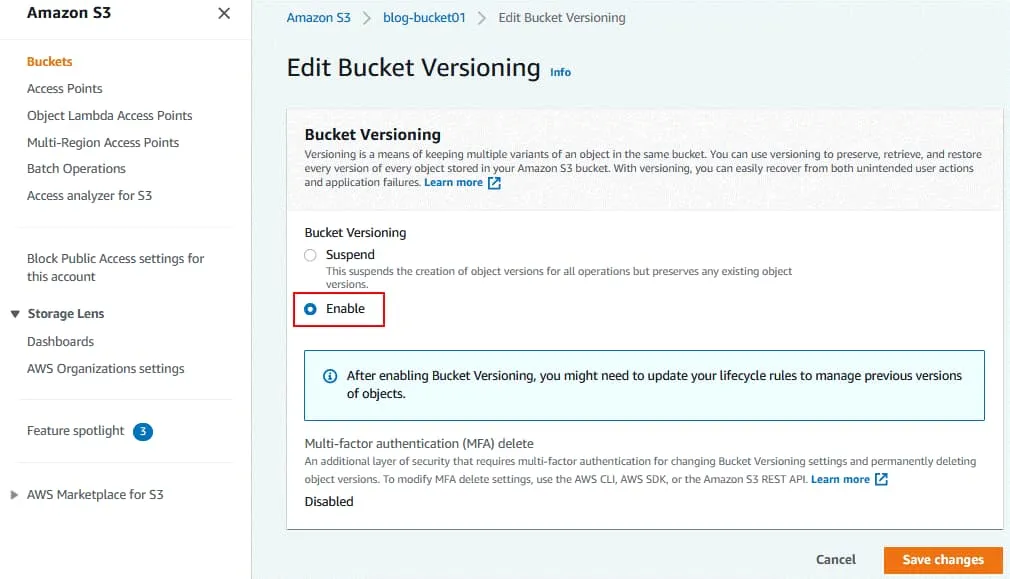Open the Info link beside page title
The image size is (1010, 579).
click(x=561, y=72)
